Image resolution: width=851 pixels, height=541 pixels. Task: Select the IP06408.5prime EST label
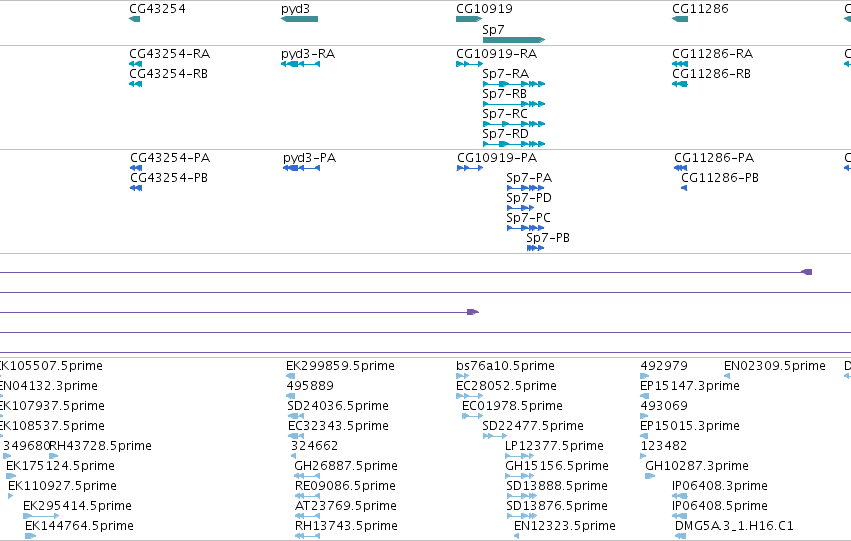coord(720,506)
